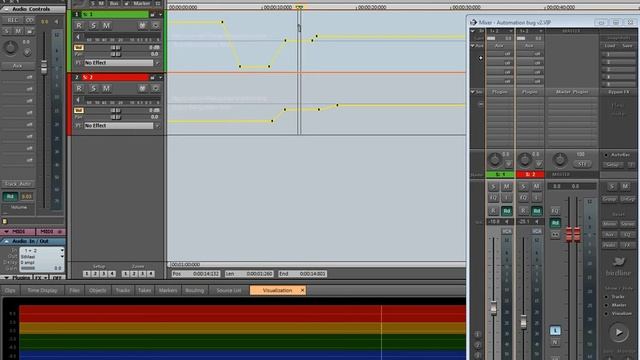Switch to the Markers tab

pos(168,291)
